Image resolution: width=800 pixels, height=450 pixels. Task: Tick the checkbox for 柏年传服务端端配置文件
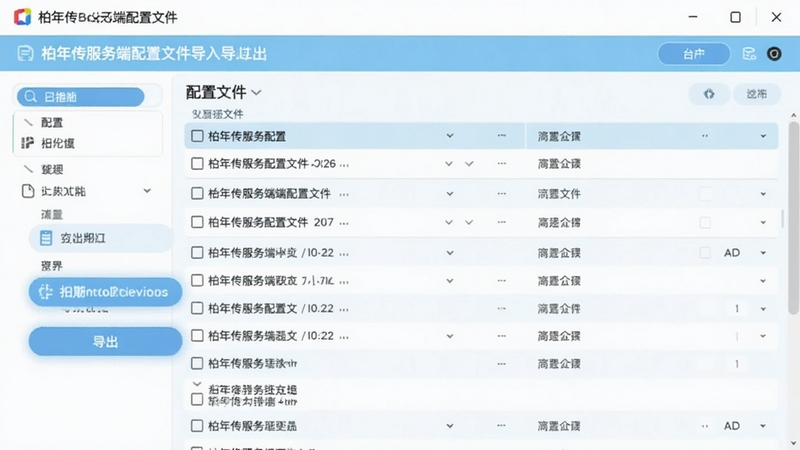coord(197,193)
